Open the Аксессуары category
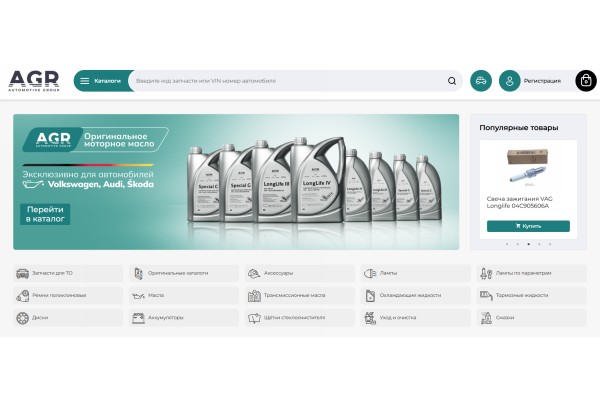Image resolution: width=600 pixels, height=400 pixels. [300, 273]
